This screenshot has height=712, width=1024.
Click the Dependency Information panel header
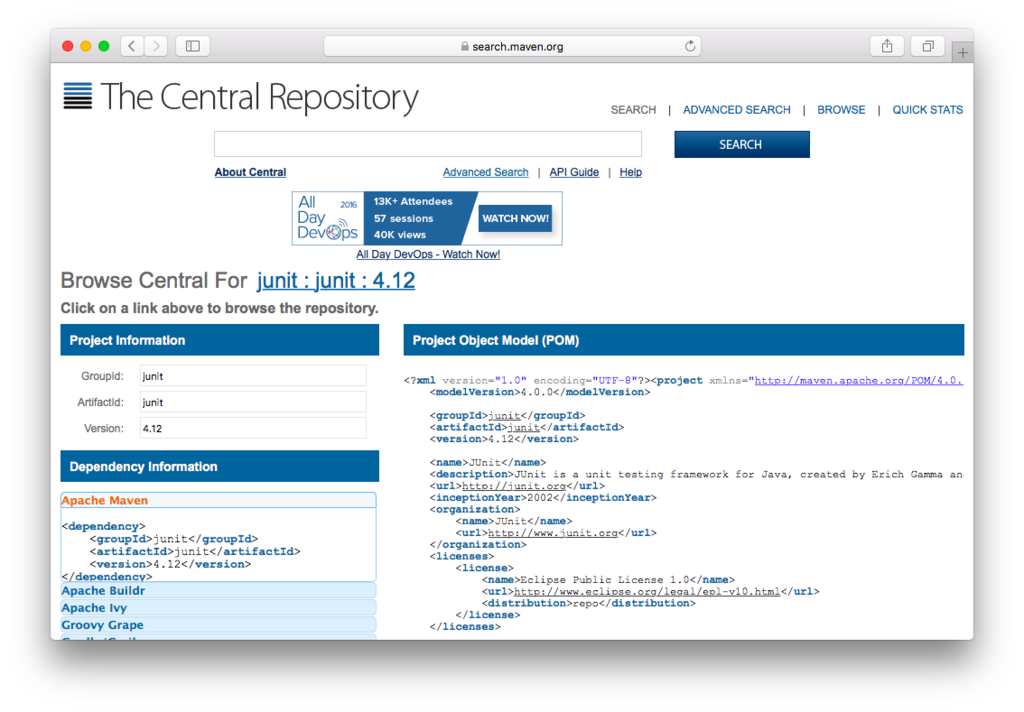pyautogui.click(x=219, y=466)
